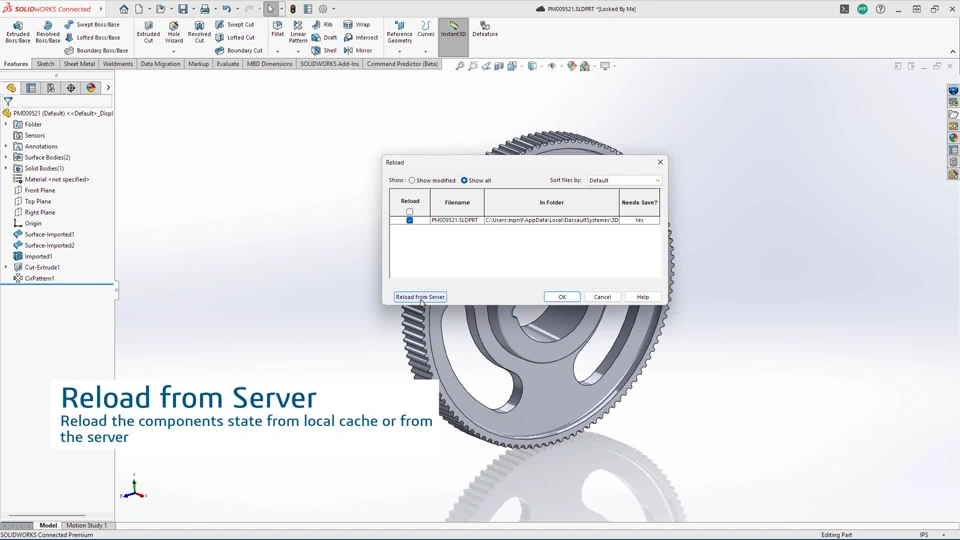
Task: Select the Lofted Cut tool
Action: [x=234, y=37]
